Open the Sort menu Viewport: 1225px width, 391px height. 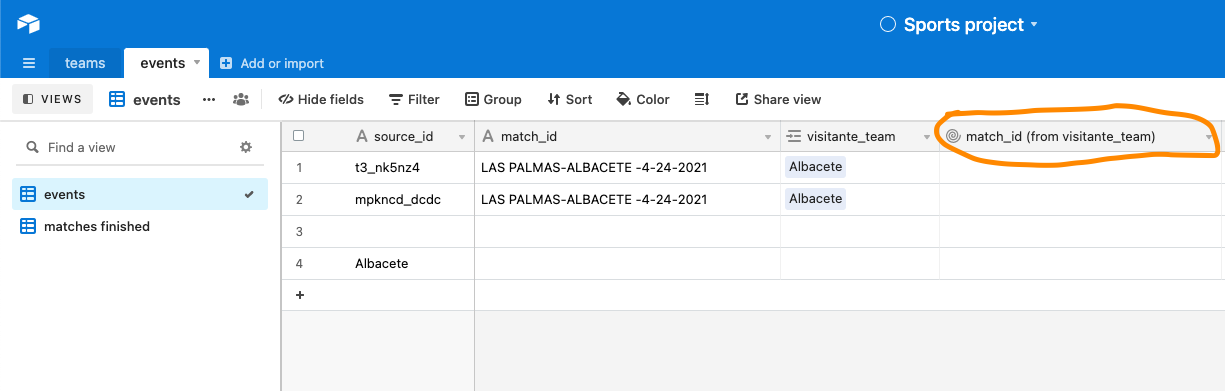(x=570, y=99)
